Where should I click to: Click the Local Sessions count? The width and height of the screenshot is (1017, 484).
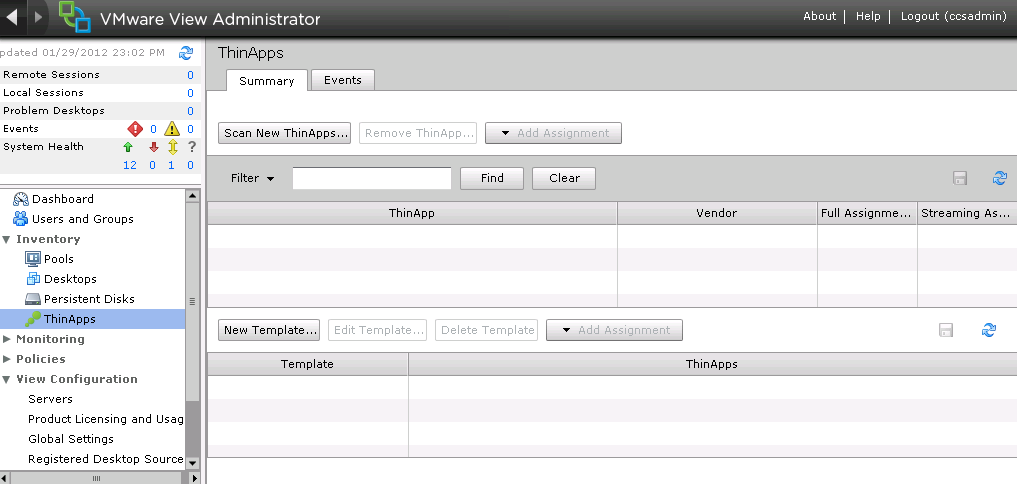pos(190,93)
